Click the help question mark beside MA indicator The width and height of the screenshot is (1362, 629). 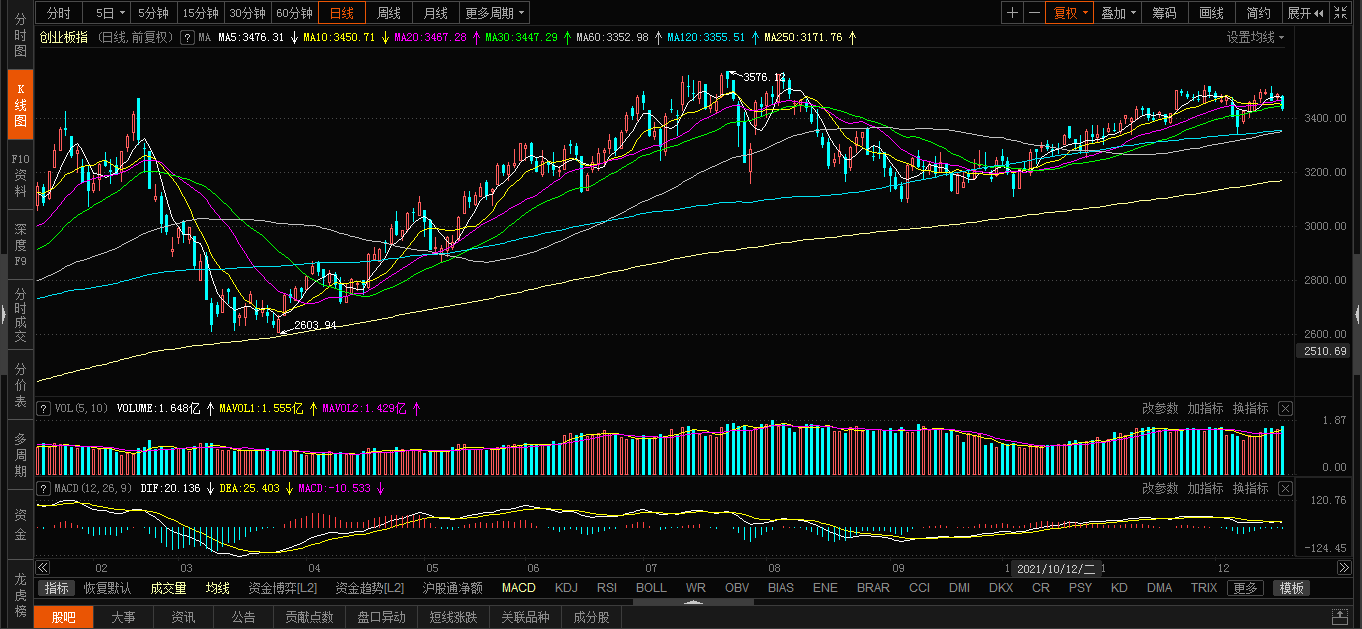click(186, 37)
